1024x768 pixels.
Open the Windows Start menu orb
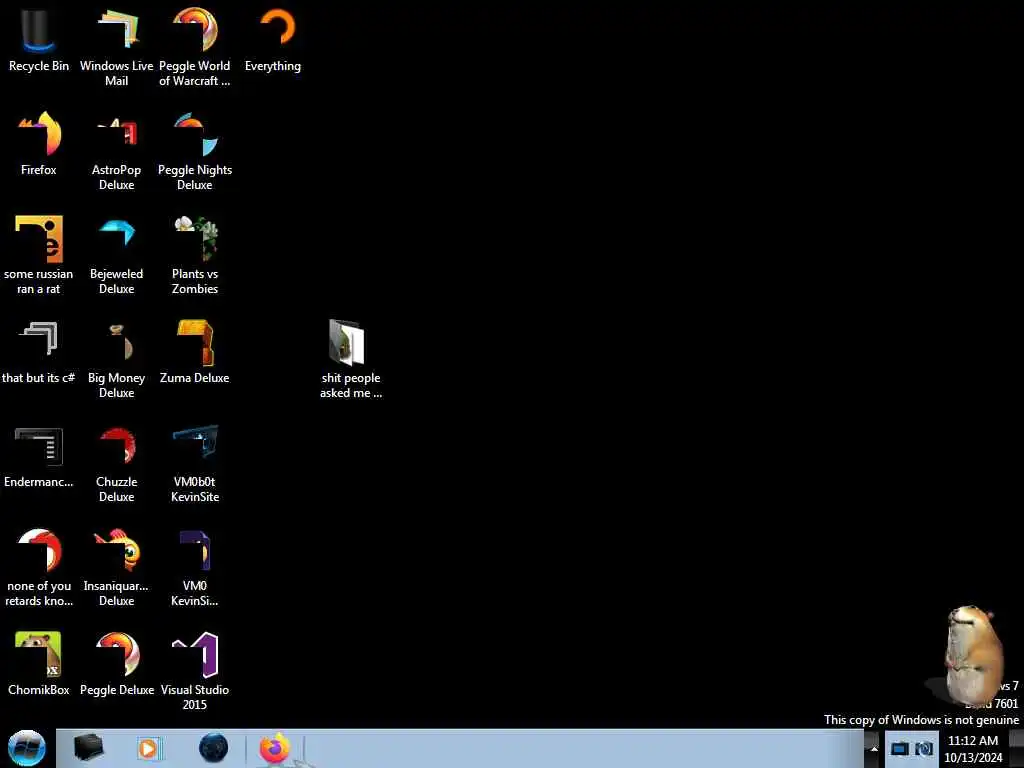(27, 748)
